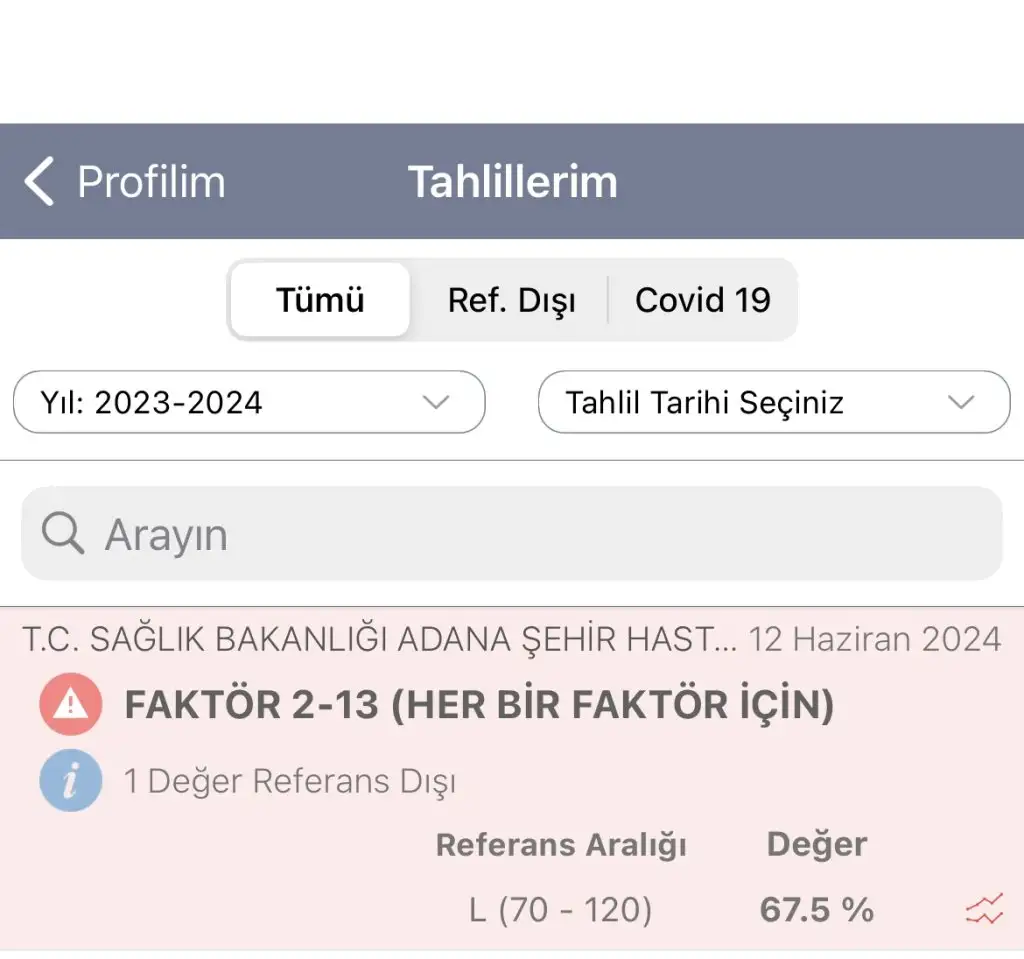The width and height of the screenshot is (1024, 959).
Task: Click the chevron on the test date selector
Action: pos(961,402)
